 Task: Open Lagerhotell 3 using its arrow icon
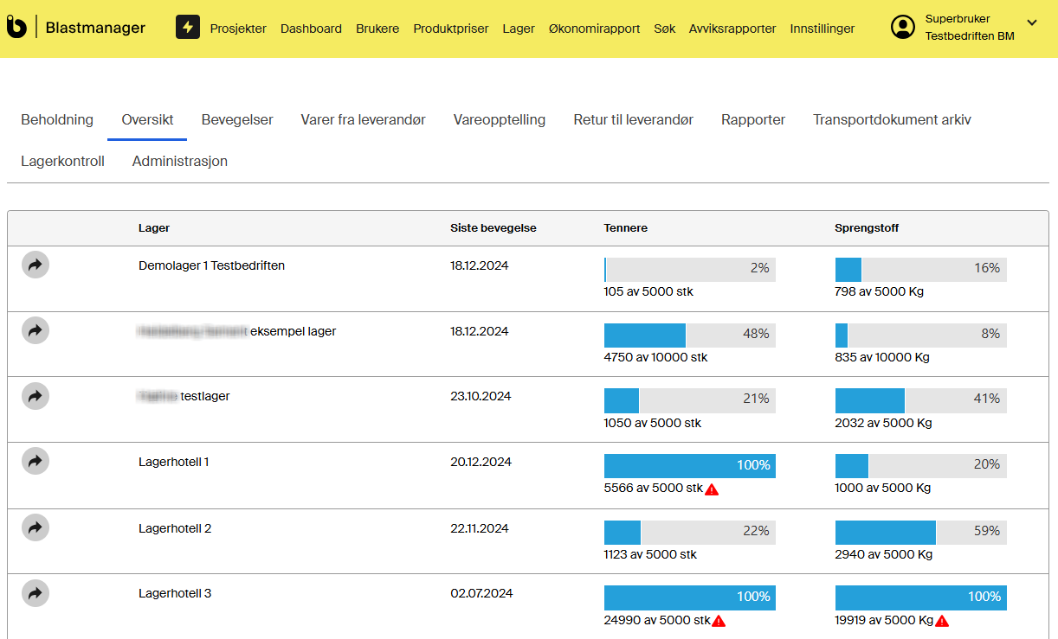[35, 593]
